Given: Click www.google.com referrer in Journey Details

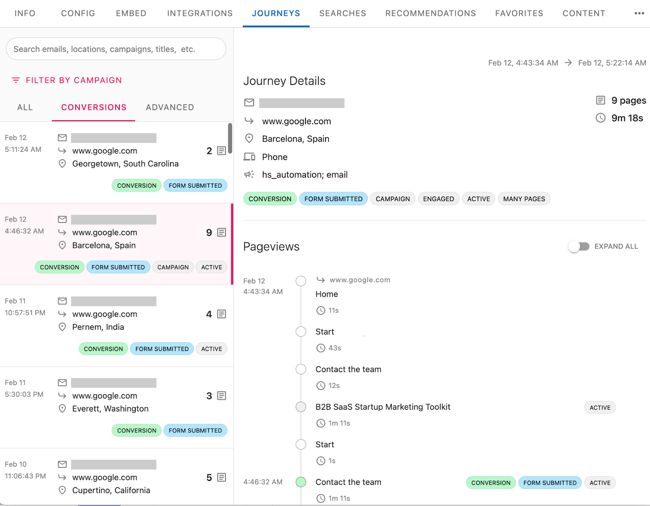Looking at the screenshot, I should tap(296, 121).
